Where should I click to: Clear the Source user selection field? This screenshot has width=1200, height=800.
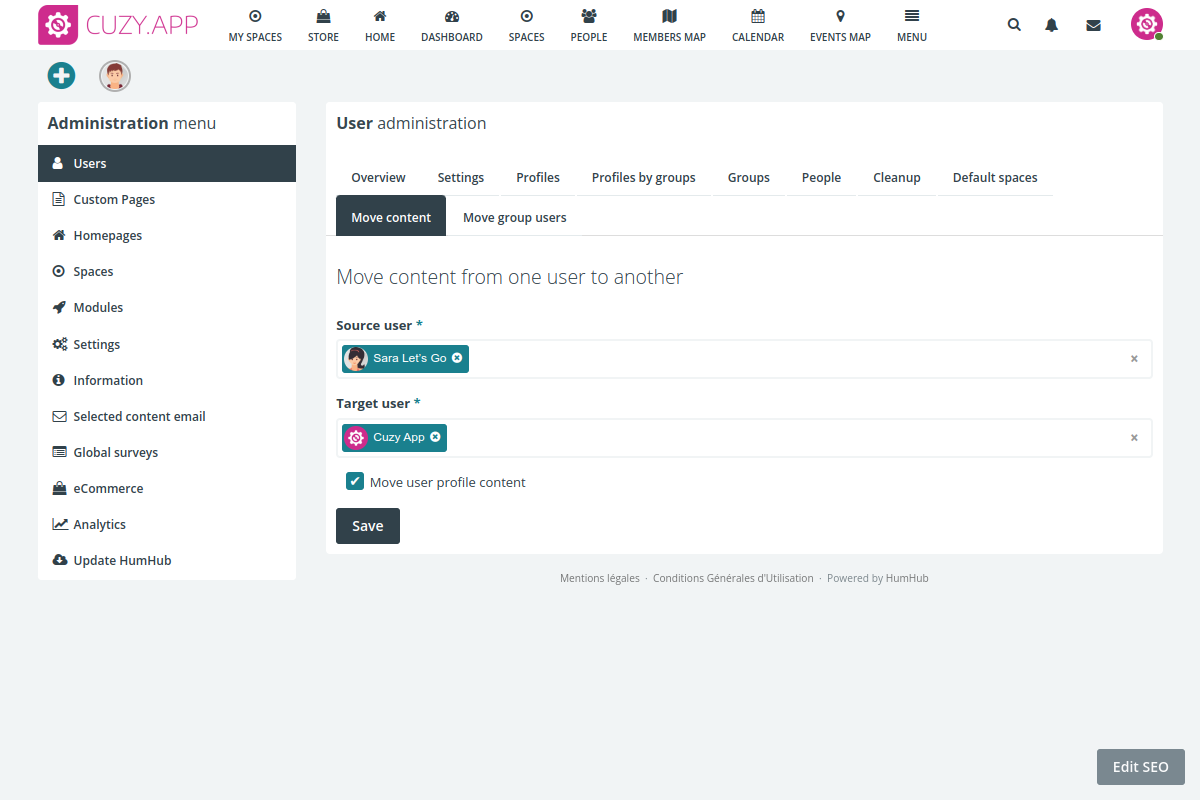click(x=1134, y=359)
